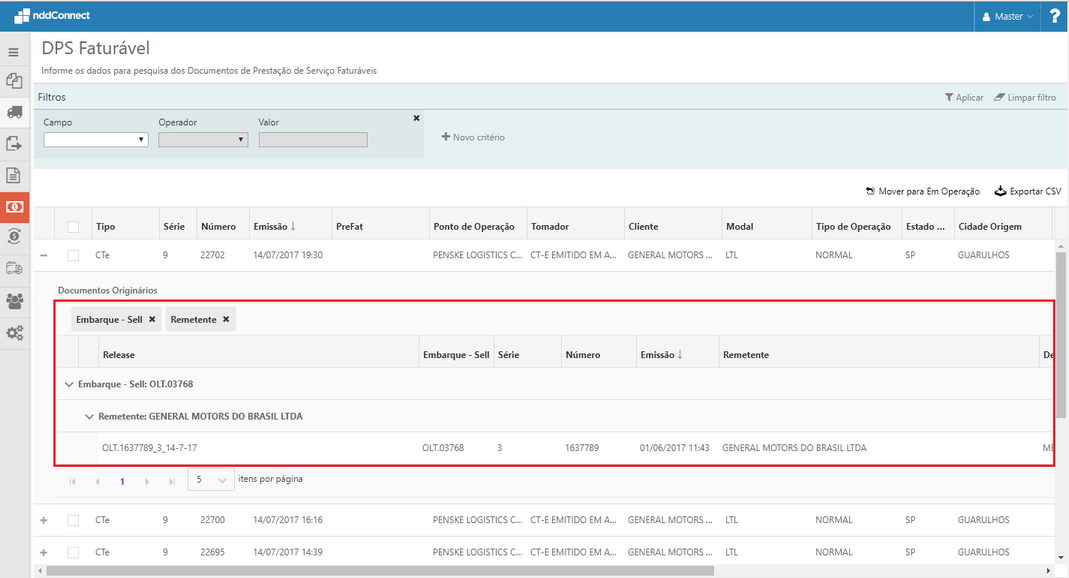Screen dimensions: 1069x578
Task: Click Mover para Em Operação button
Action: point(922,191)
